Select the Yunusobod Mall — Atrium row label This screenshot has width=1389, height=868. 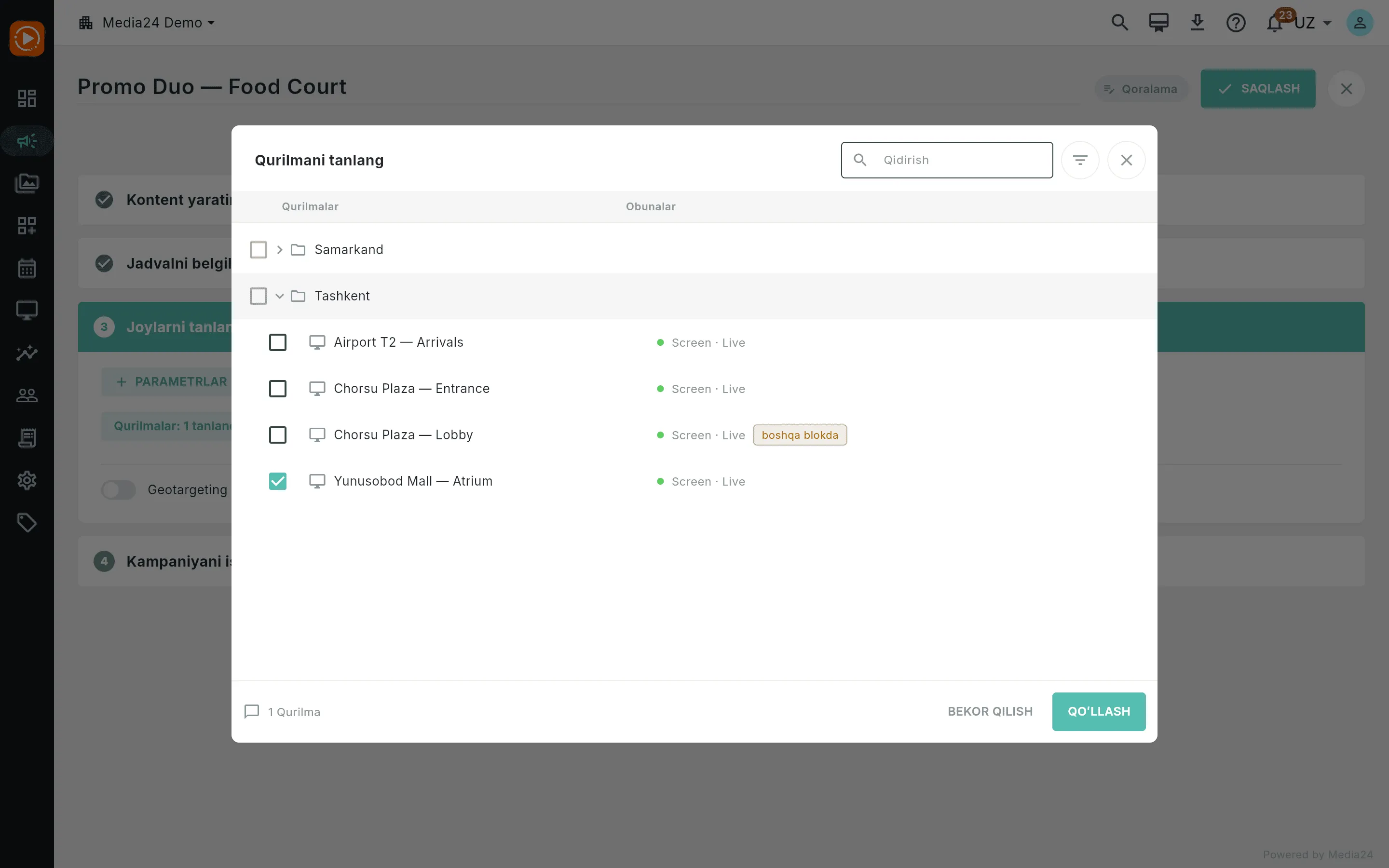pyautogui.click(x=413, y=481)
